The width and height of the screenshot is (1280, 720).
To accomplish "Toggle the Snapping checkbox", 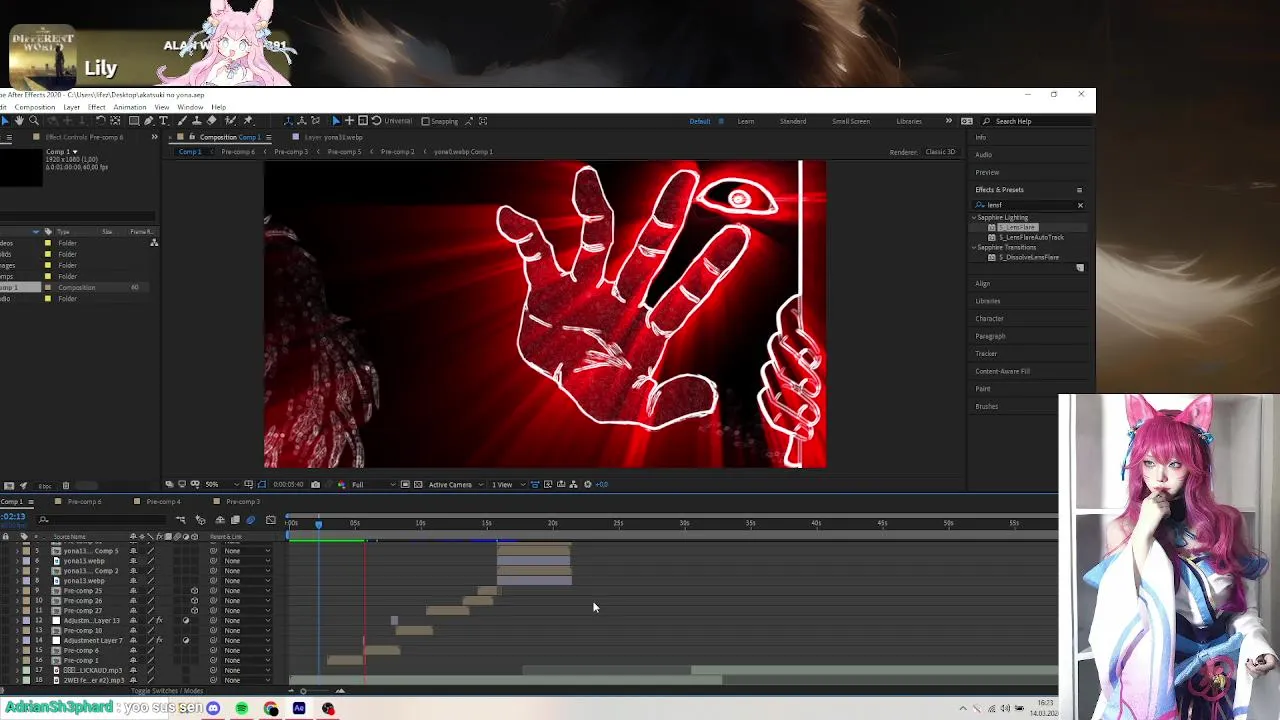I will click(425, 121).
